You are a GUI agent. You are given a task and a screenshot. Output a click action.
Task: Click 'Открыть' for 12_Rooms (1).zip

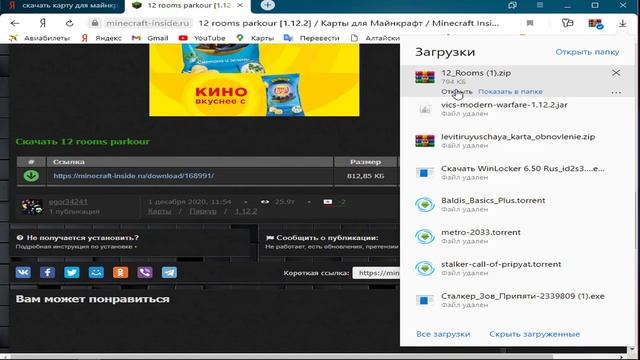point(456,91)
